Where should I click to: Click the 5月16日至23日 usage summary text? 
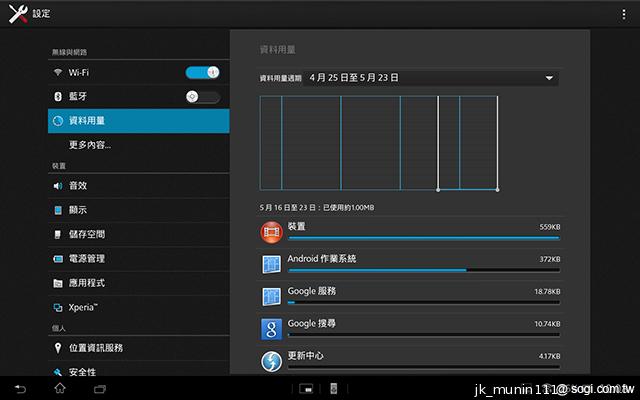pos(317,208)
